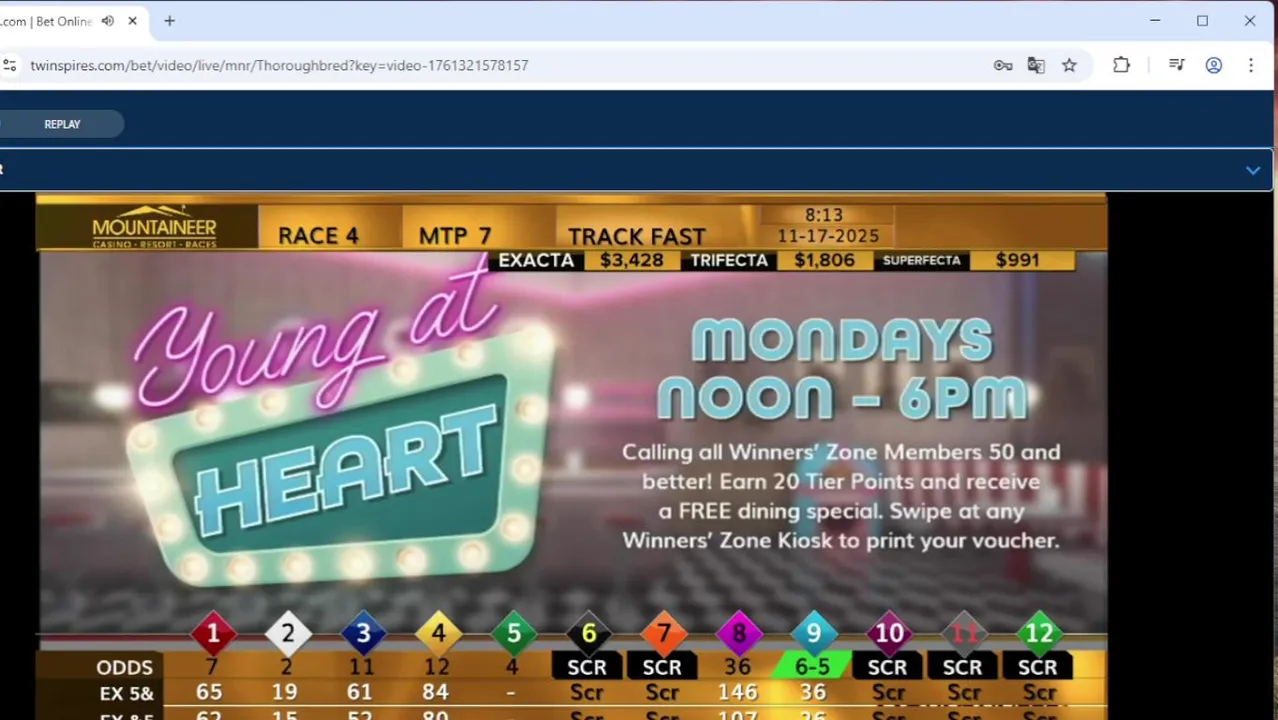Click horse number 11 gray diamond
Screen dimensions: 1278x720
[x=963, y=633]
